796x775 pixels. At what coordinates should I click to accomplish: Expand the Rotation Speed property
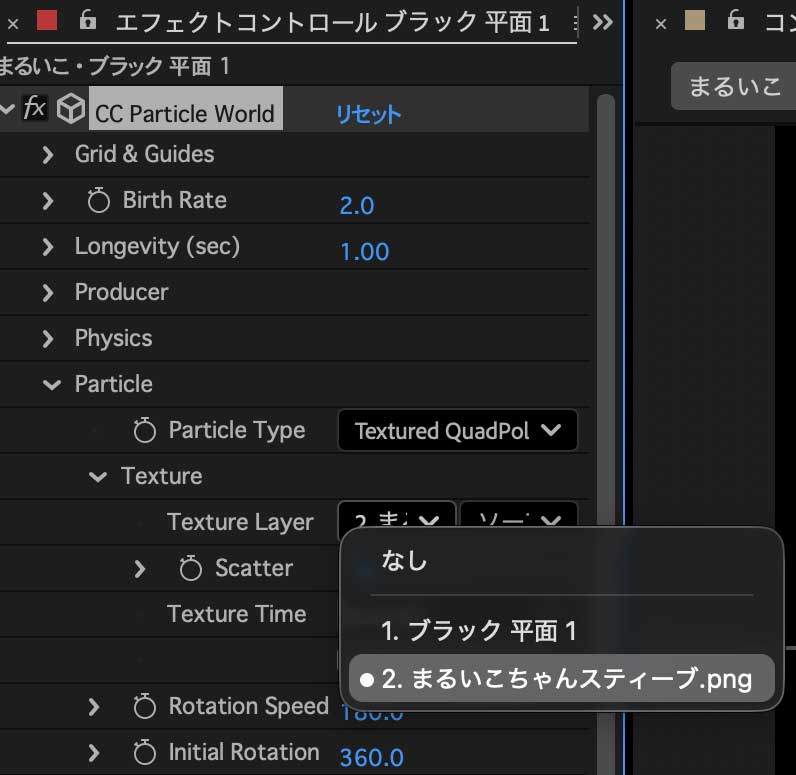point(93,707)
